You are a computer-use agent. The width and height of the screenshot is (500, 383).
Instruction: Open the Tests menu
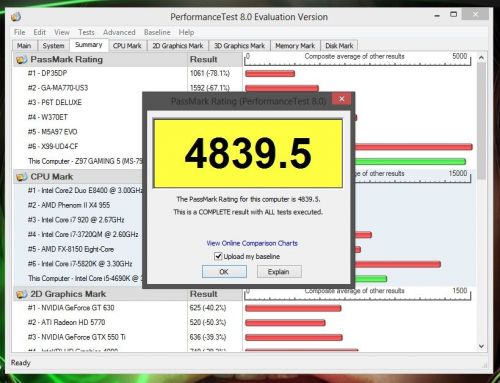pyautogui.click(x=86, y=32)
